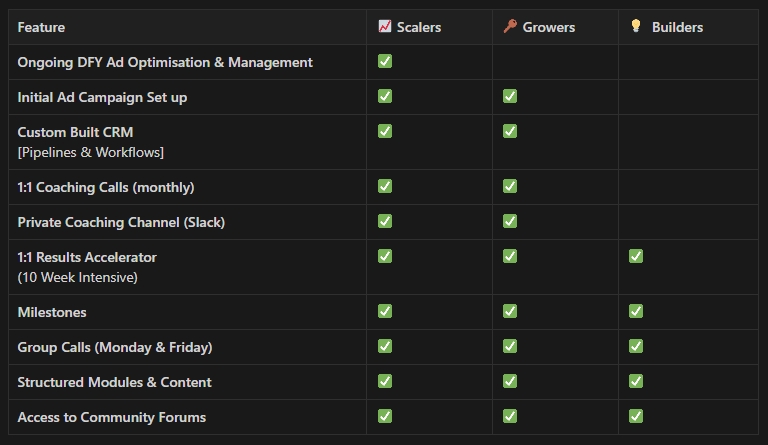Click Scalers checkmark for Access to Community Forums
The height and width of the screenshot is (445, 768).
(385, 416)
